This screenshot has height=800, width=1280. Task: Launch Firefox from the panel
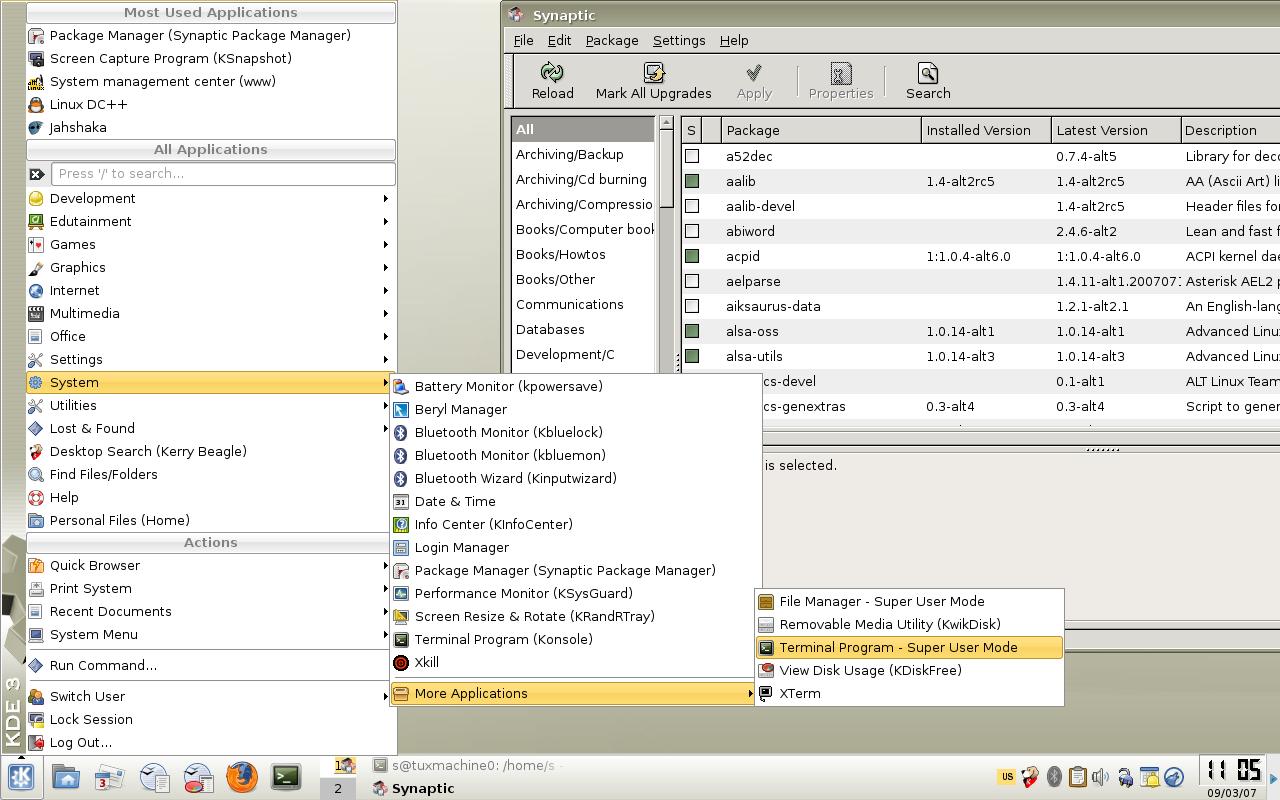tap(242, 777)
